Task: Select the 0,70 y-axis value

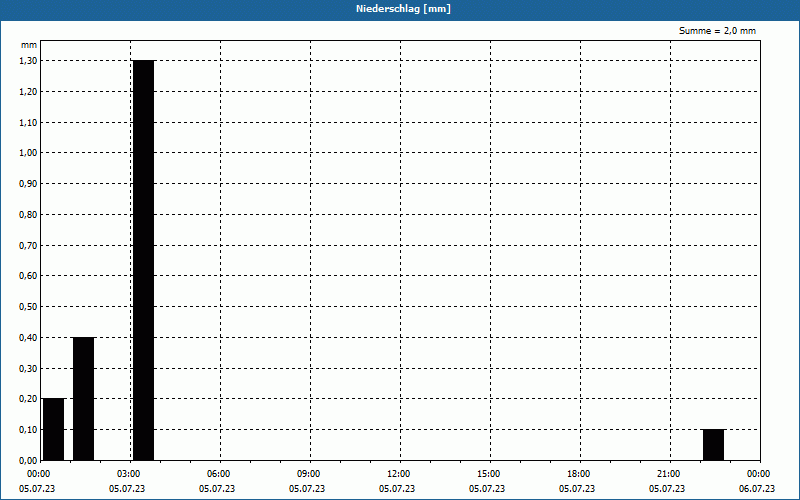Action: point(28,245)
